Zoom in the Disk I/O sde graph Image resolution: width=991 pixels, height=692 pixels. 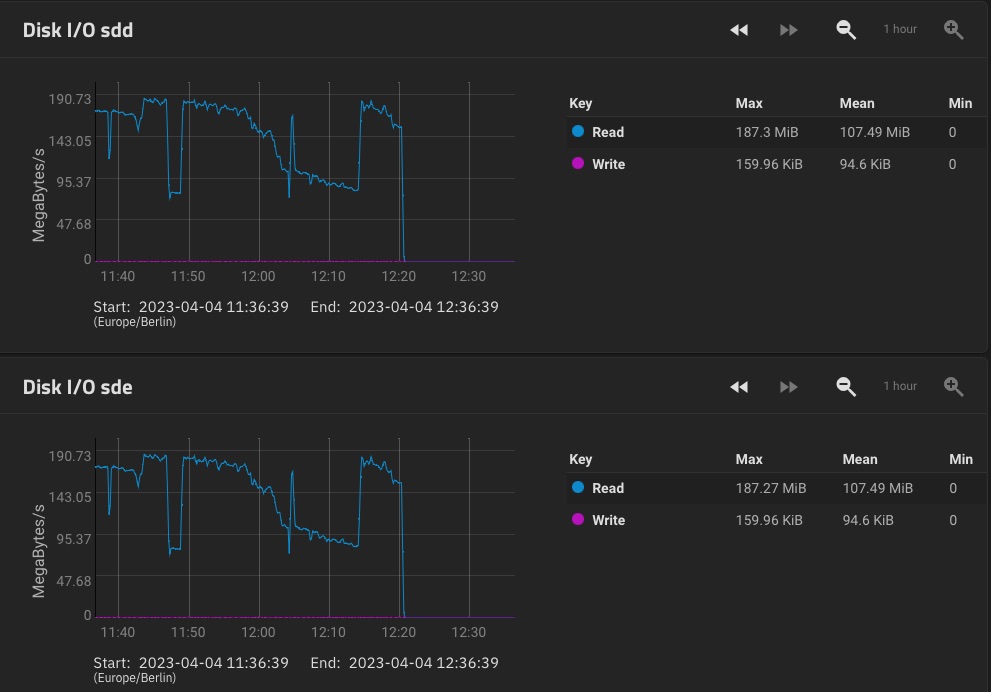coord(953,387)
